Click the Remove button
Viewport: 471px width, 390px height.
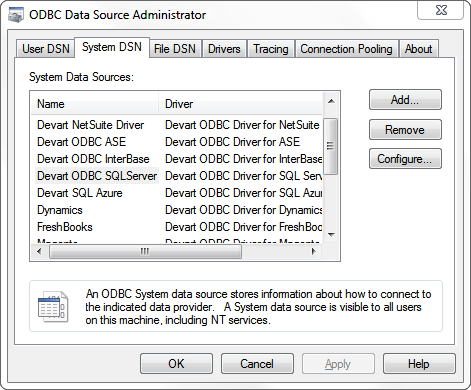point(405,129)
